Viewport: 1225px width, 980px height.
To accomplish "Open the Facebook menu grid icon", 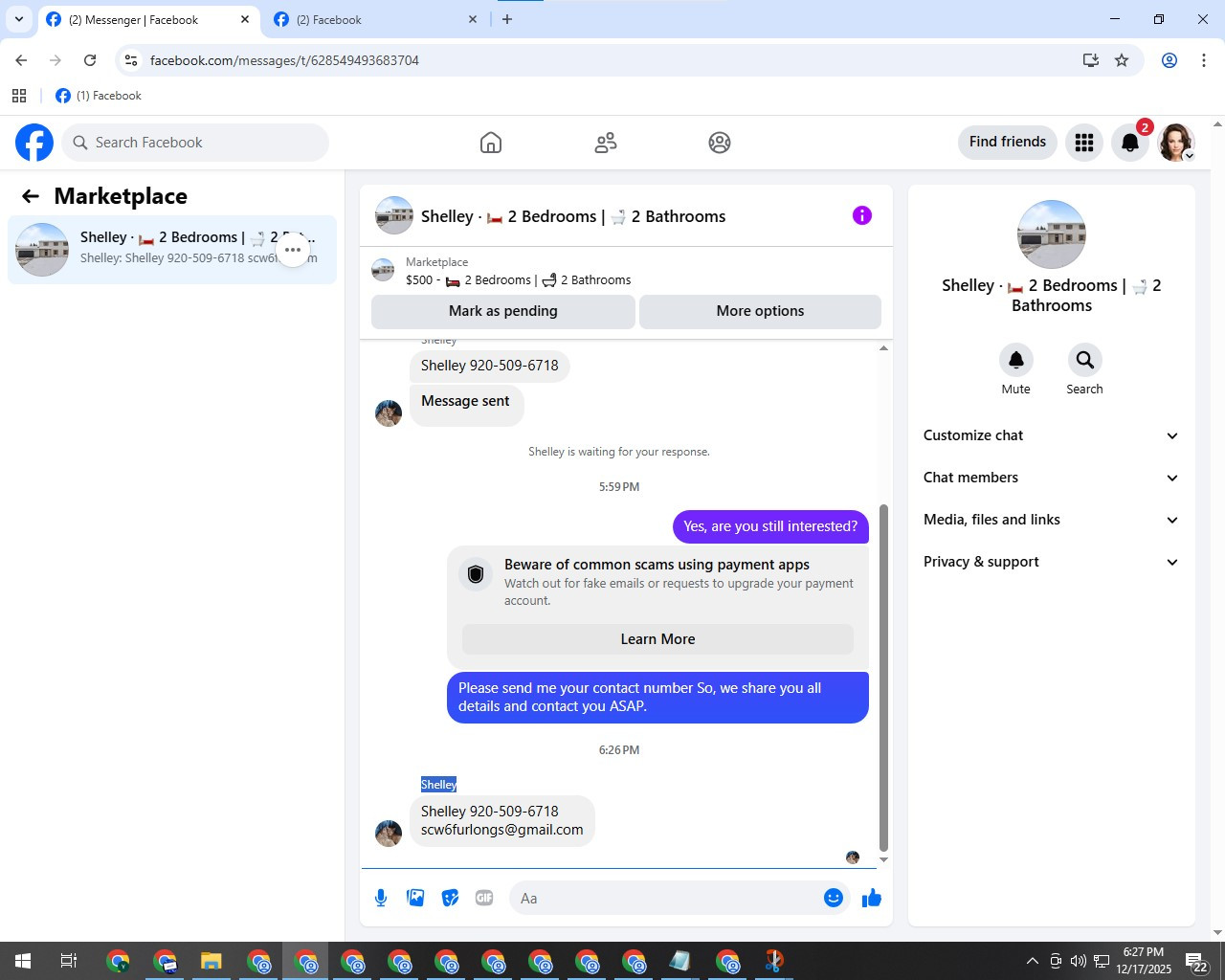I will coord(1084,143).
